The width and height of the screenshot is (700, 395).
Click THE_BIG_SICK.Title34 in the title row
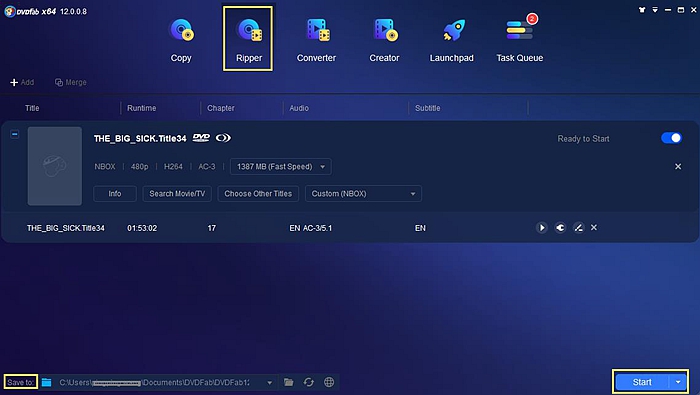(66, 228)
